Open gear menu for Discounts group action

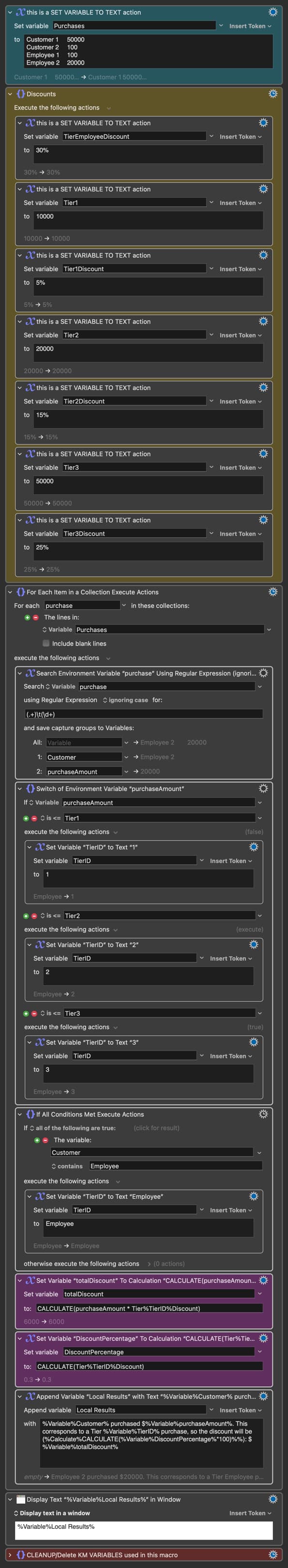pyautogui.click(x=273, y=94)
